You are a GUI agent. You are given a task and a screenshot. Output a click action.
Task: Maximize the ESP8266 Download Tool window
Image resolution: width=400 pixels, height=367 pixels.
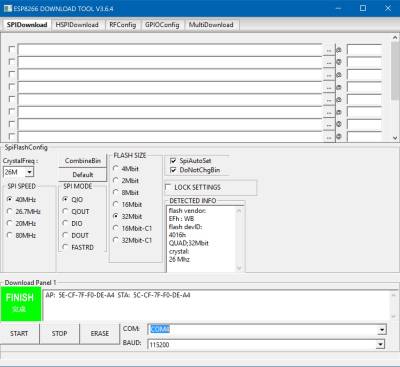(x=363, y=8)
